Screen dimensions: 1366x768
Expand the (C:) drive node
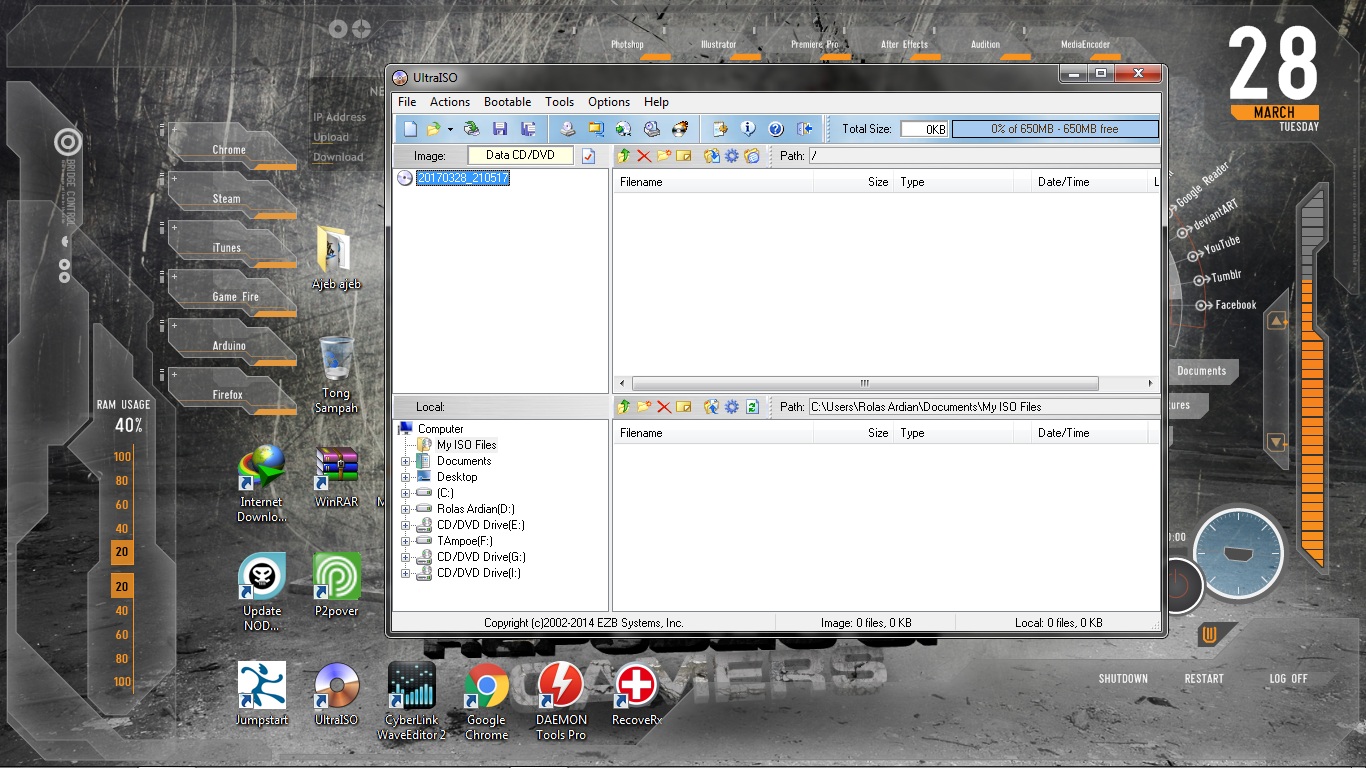[406, 493]
